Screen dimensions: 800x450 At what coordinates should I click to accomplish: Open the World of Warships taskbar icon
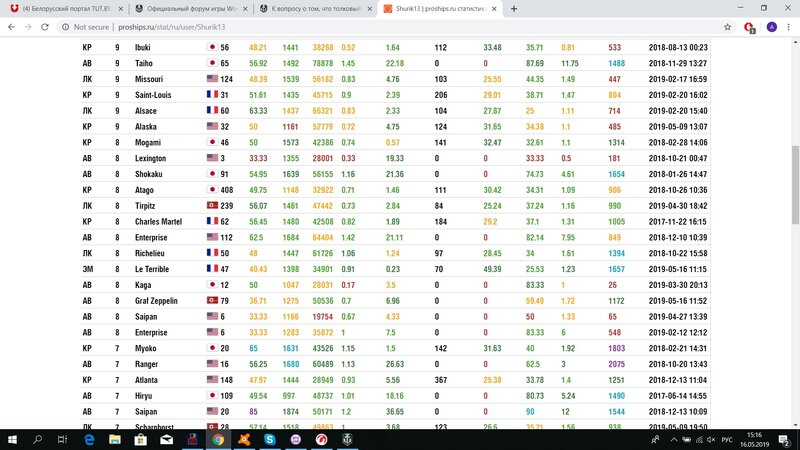tap(347, 439)
